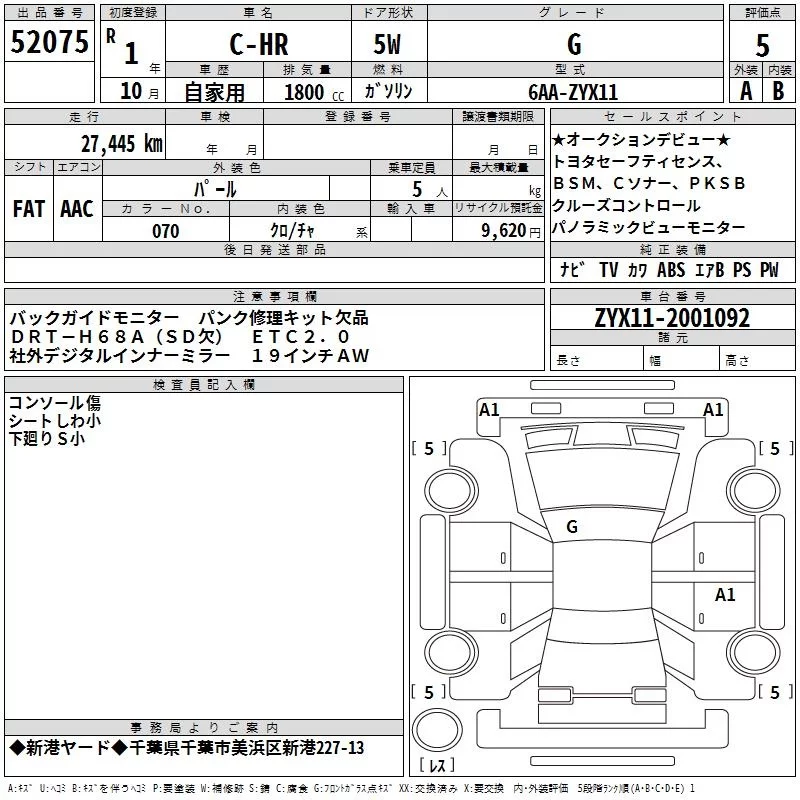Select the overall evaluation score 5
800x800 pixels.
click(762, 45)
